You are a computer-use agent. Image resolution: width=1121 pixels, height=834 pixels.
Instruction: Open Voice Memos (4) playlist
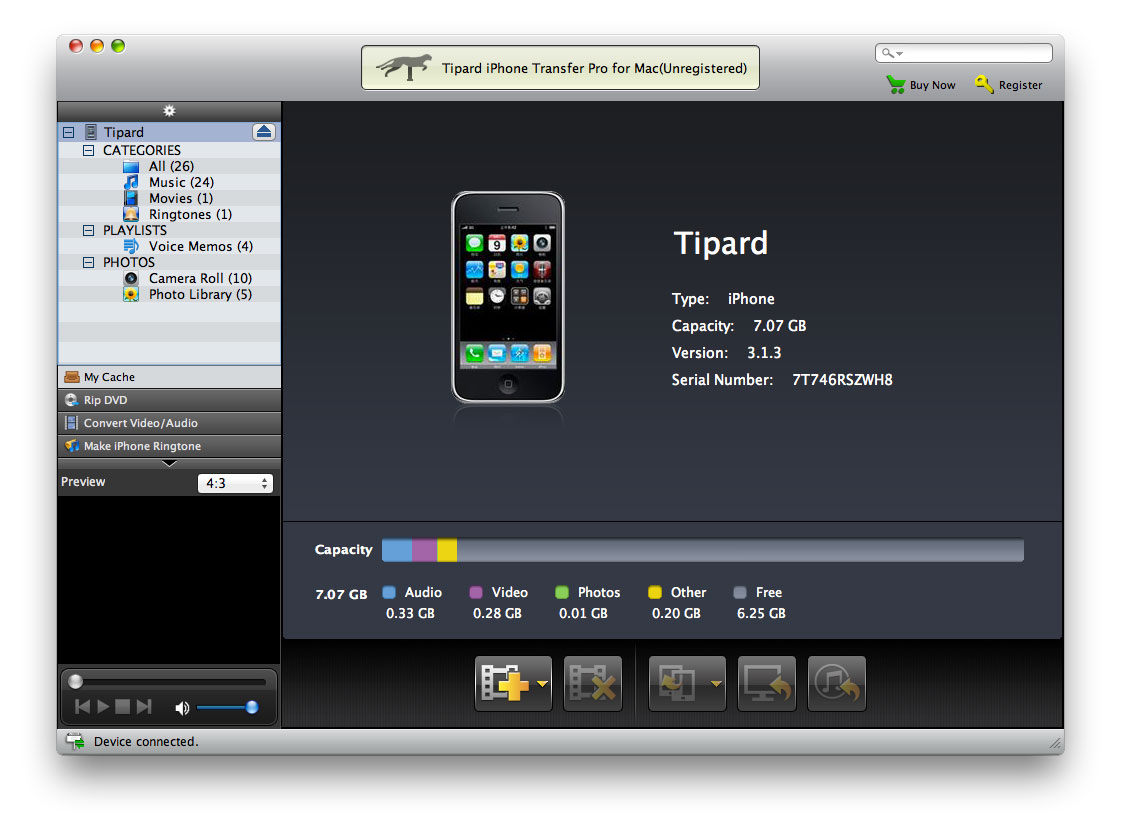click(x=169, y=247)
